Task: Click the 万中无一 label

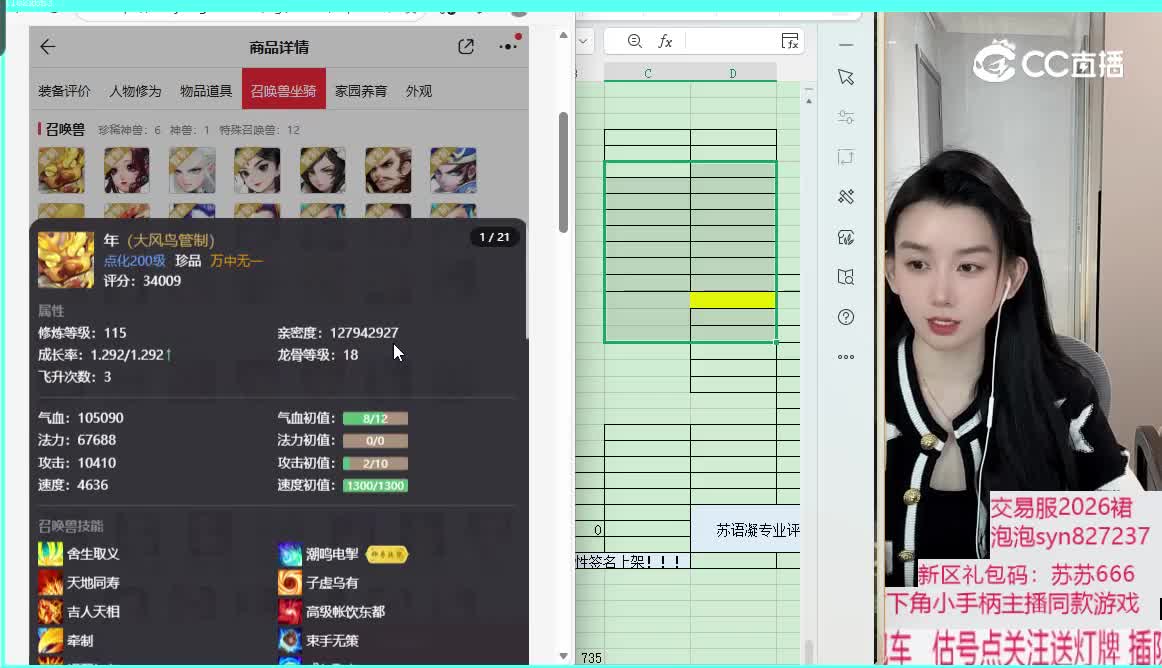Action: click(237, 261)
